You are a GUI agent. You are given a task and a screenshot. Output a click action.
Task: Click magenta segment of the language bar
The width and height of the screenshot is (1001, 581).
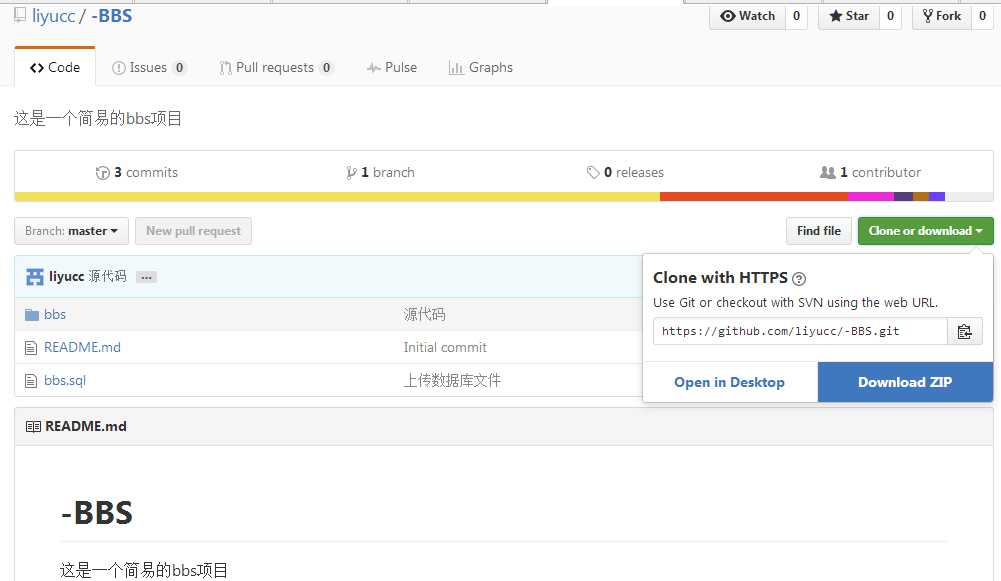pos(871,197)
